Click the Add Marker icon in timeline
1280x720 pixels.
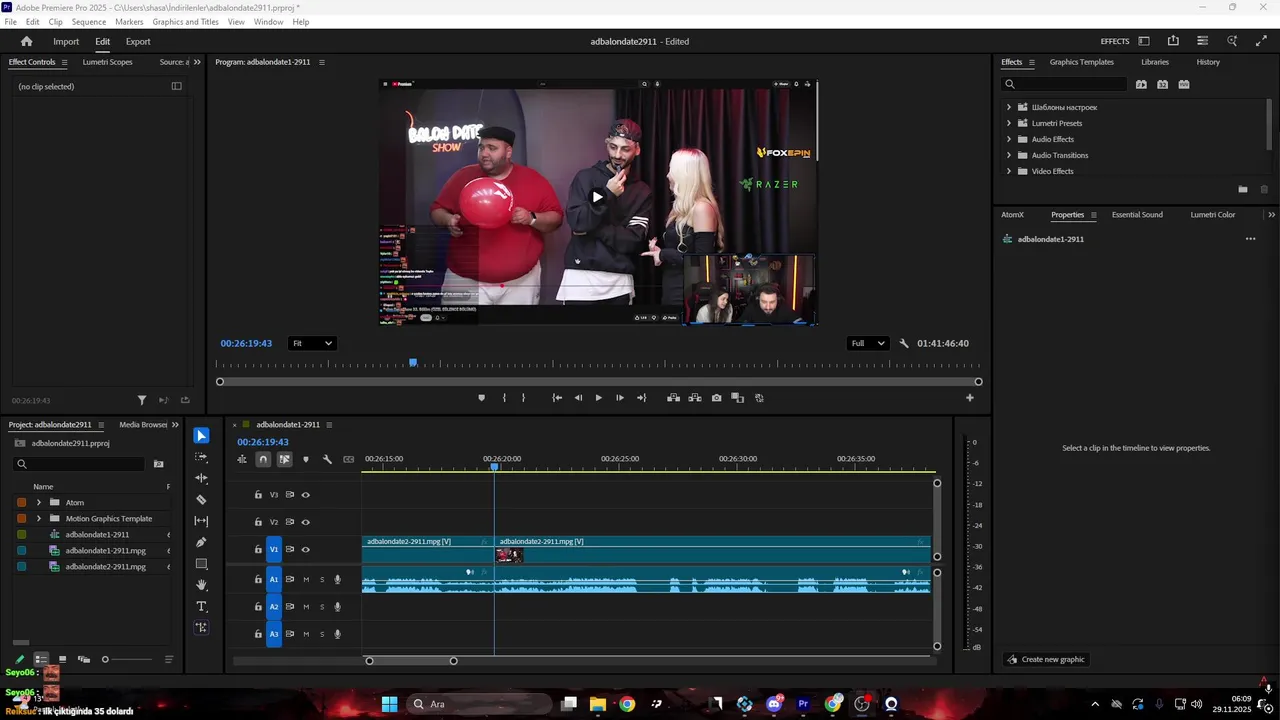pyautogui.click(x=305, y=460)
